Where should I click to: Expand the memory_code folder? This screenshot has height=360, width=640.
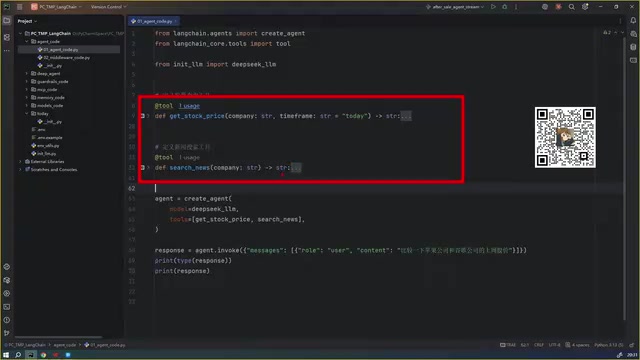tap(27, 98)
